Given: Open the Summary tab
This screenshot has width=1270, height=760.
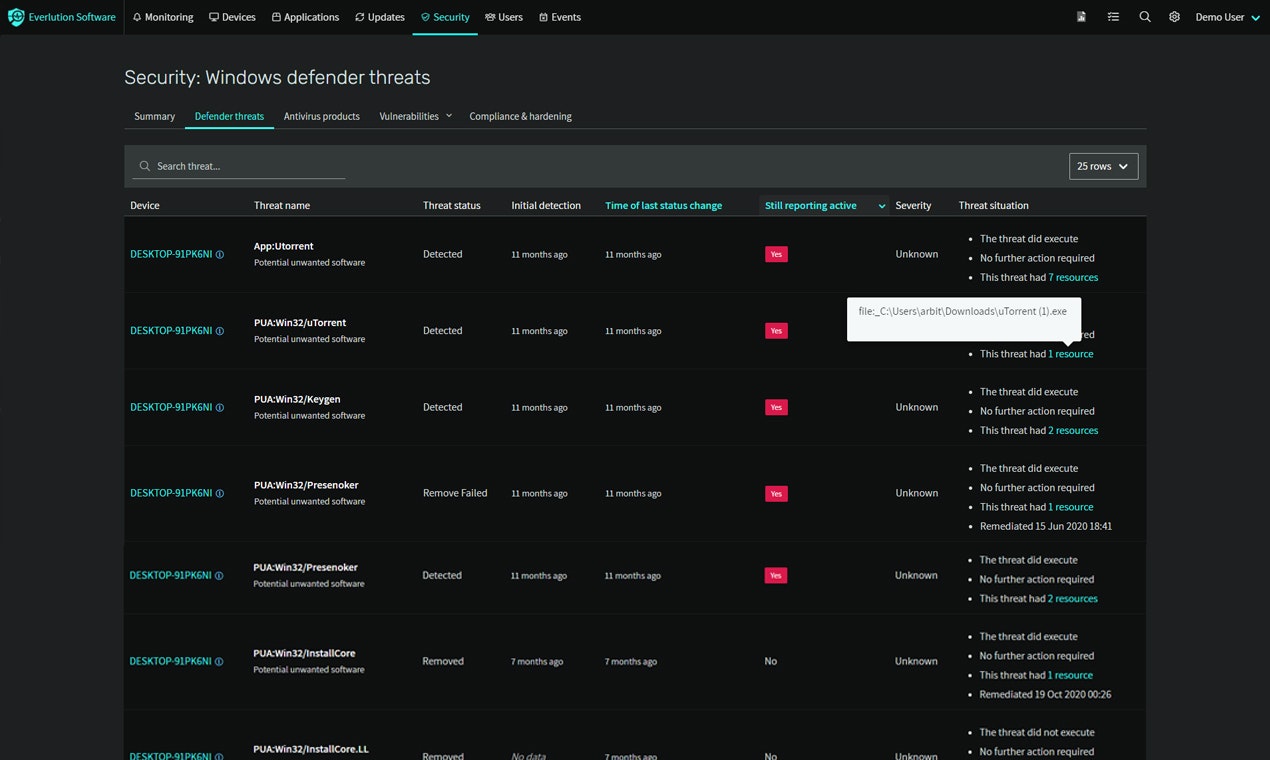Looking at the screenshot, I should pyautogui.click(x=154, y=116).
